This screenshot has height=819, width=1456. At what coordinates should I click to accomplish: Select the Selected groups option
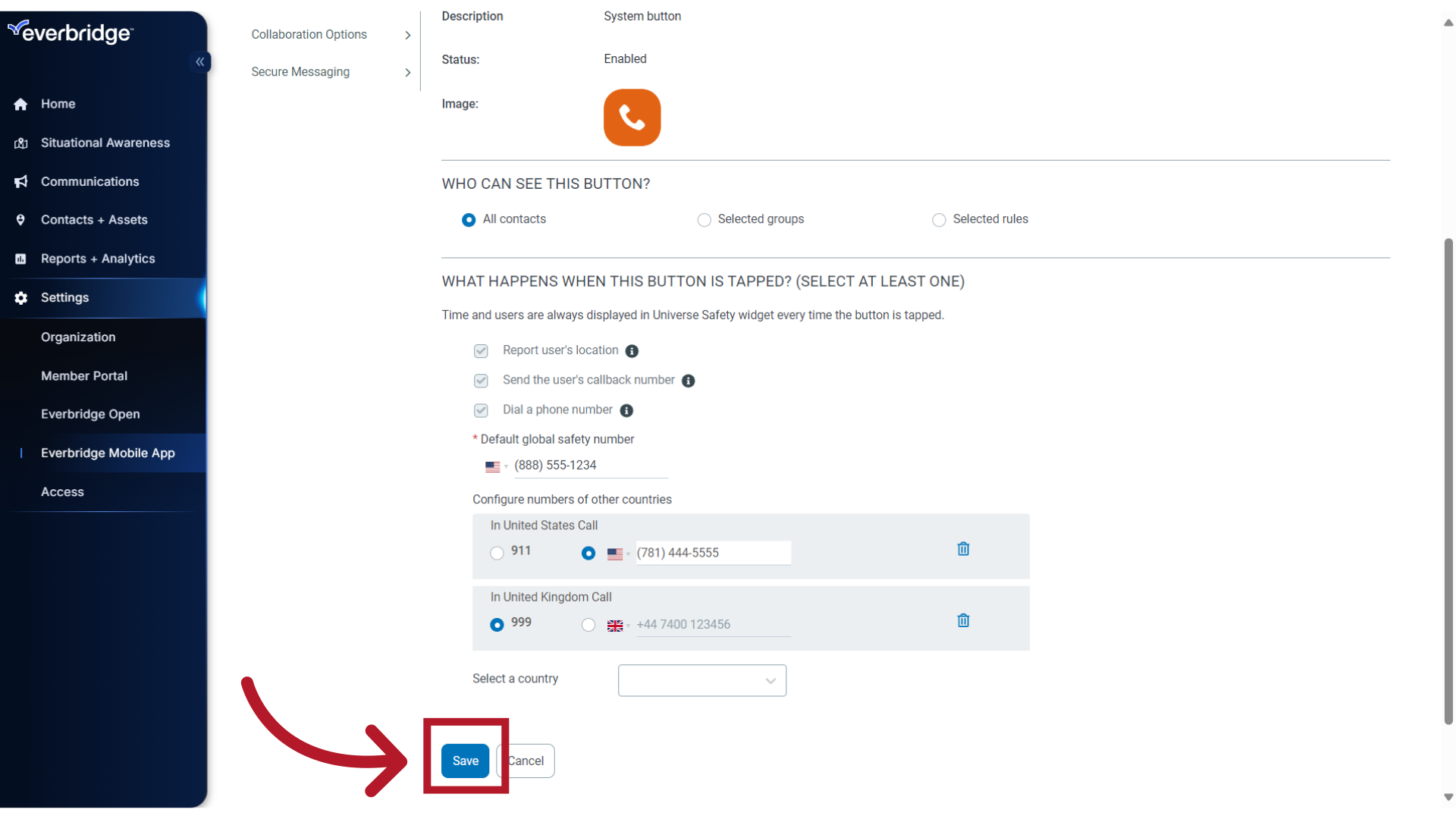[704, 219]
